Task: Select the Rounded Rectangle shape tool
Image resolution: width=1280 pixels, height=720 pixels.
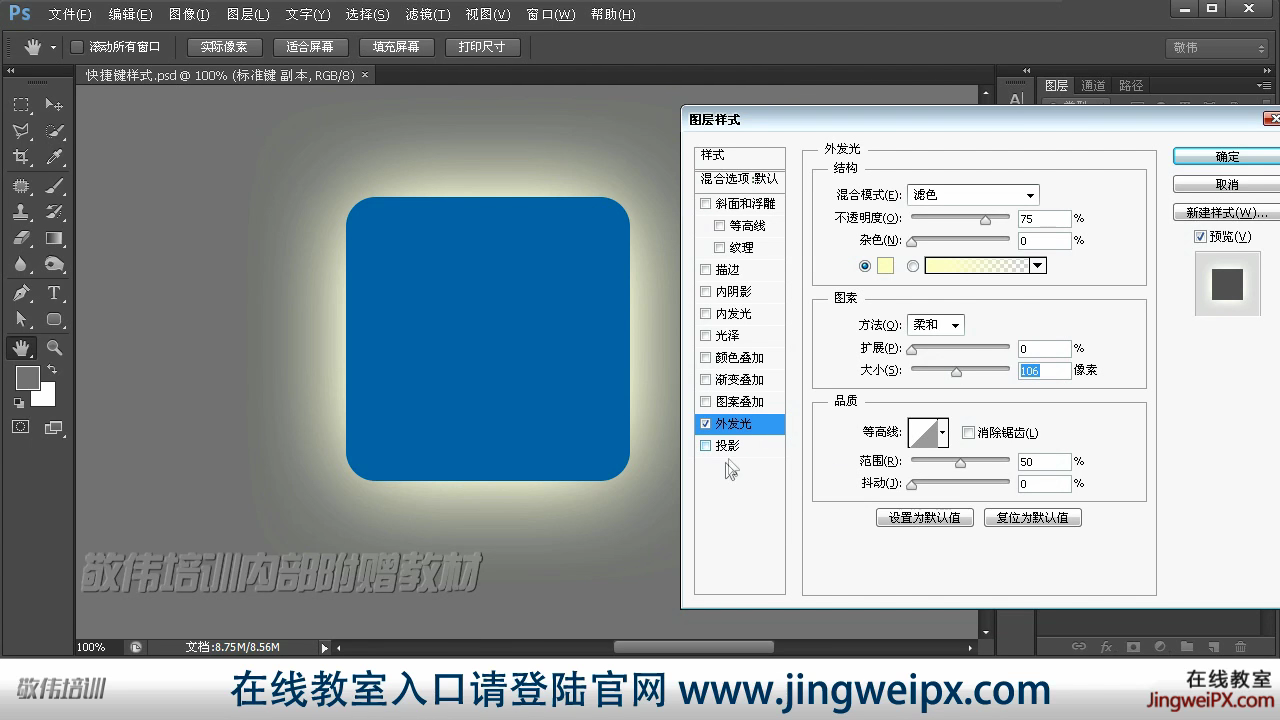Action: pyautogui.click(x=54, y=319)
